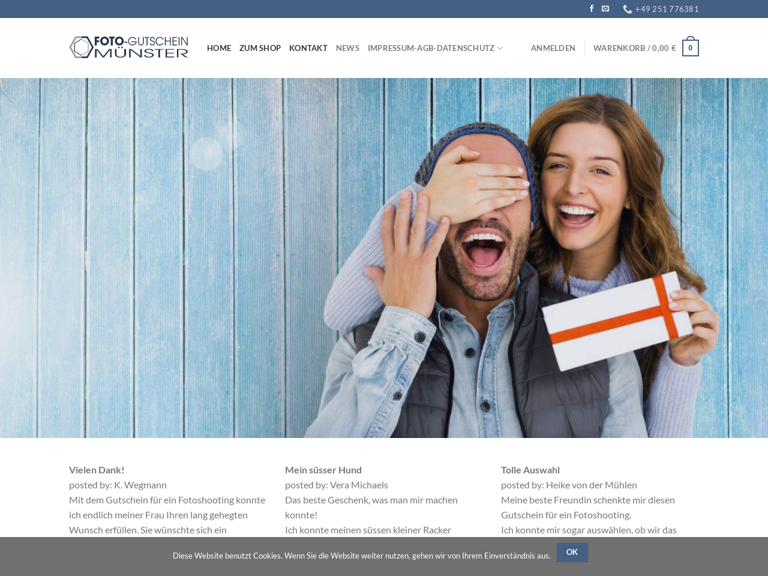
Task: Open the shopping cart bag icon
Action: [x=690, y=48]
